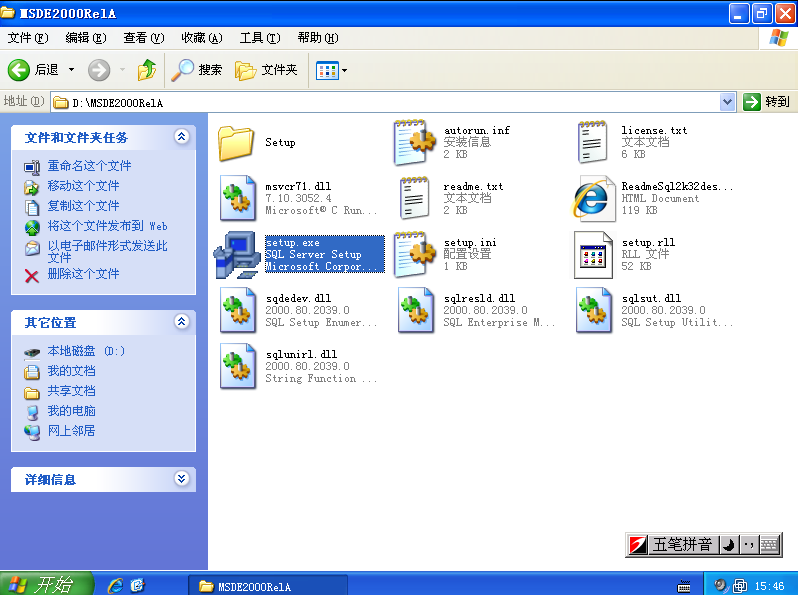
Task: Toggle the Folders (文件夹) pane
Action: tap(266, 70)
